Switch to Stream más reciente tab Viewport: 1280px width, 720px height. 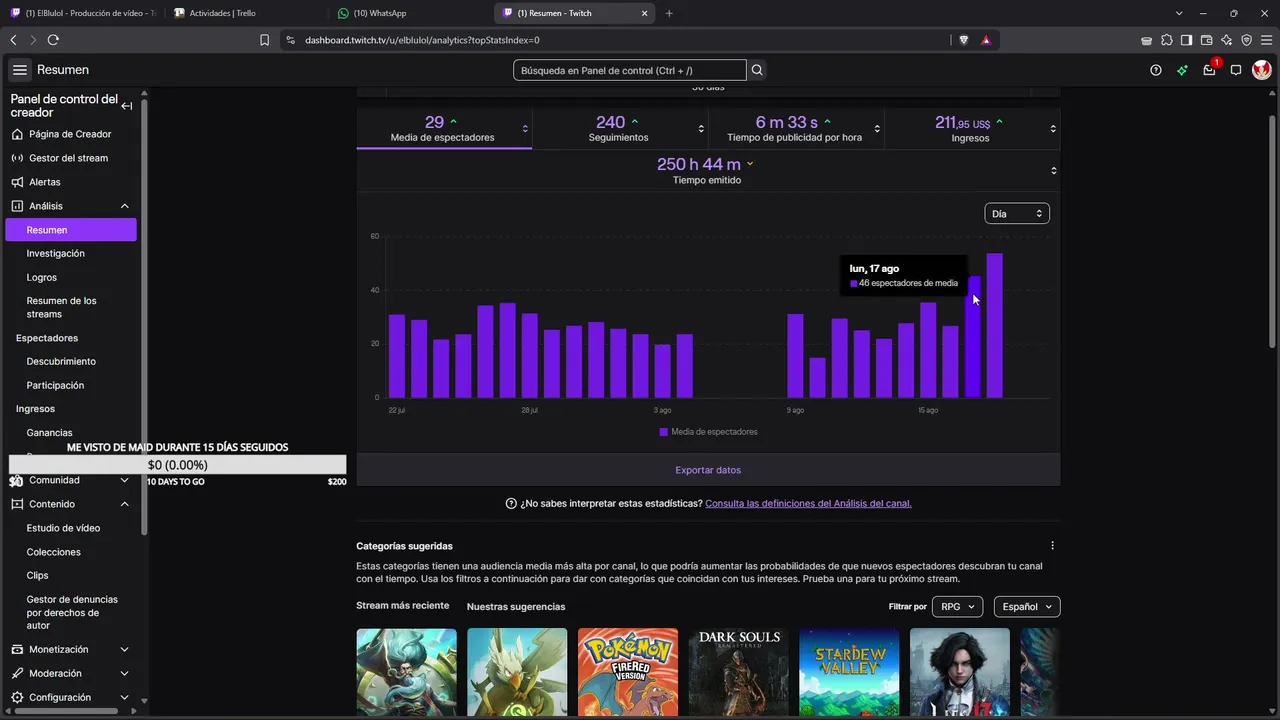pyautogui.click(x=403, y=606)
